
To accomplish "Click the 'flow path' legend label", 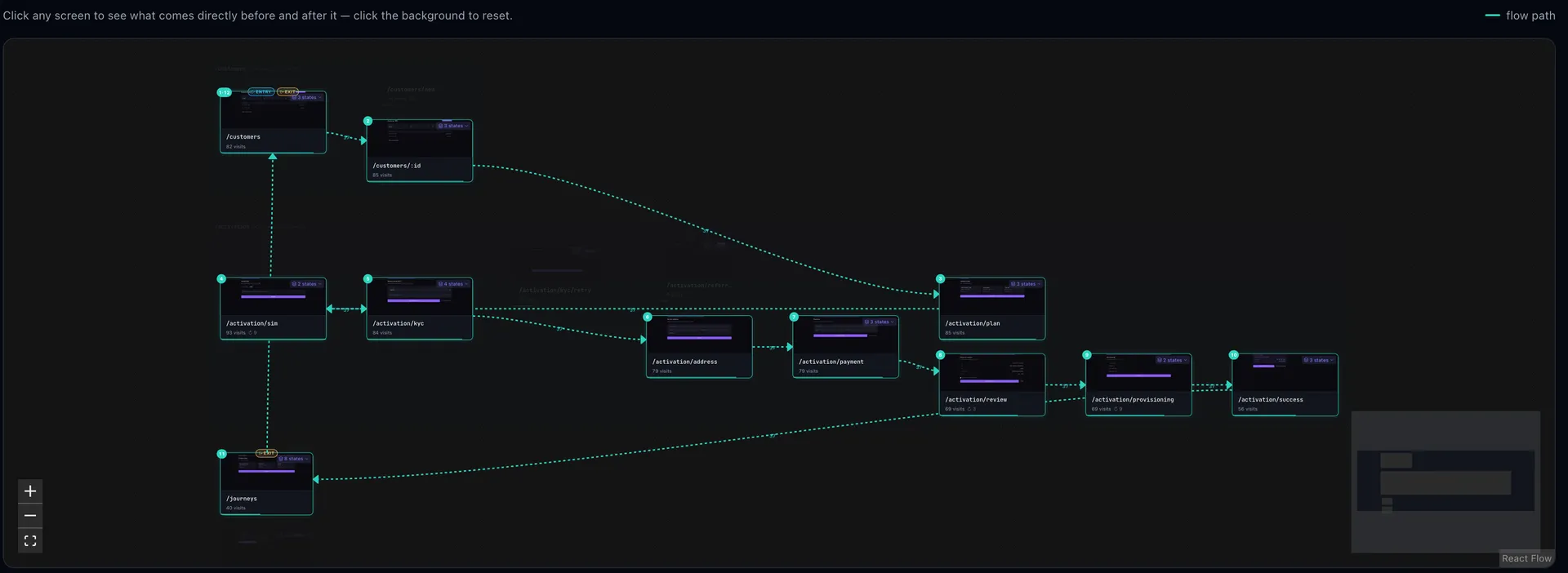I will pos(1530,16).
